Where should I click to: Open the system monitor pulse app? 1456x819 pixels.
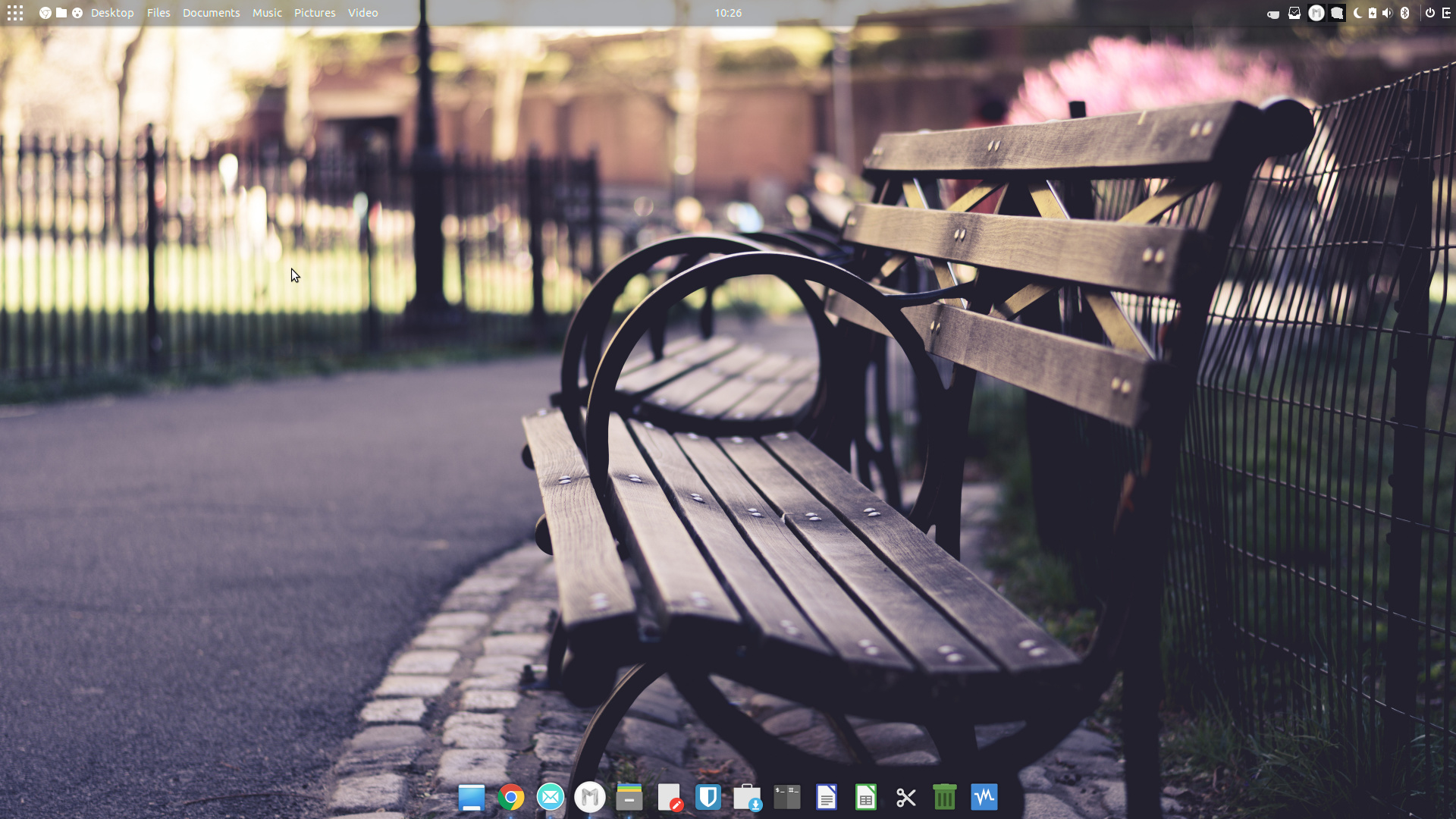coord(984,798)
